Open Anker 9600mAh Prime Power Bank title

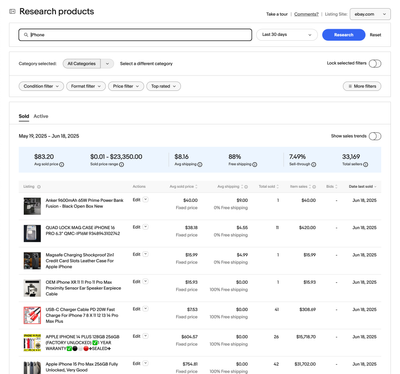point(84,203)
